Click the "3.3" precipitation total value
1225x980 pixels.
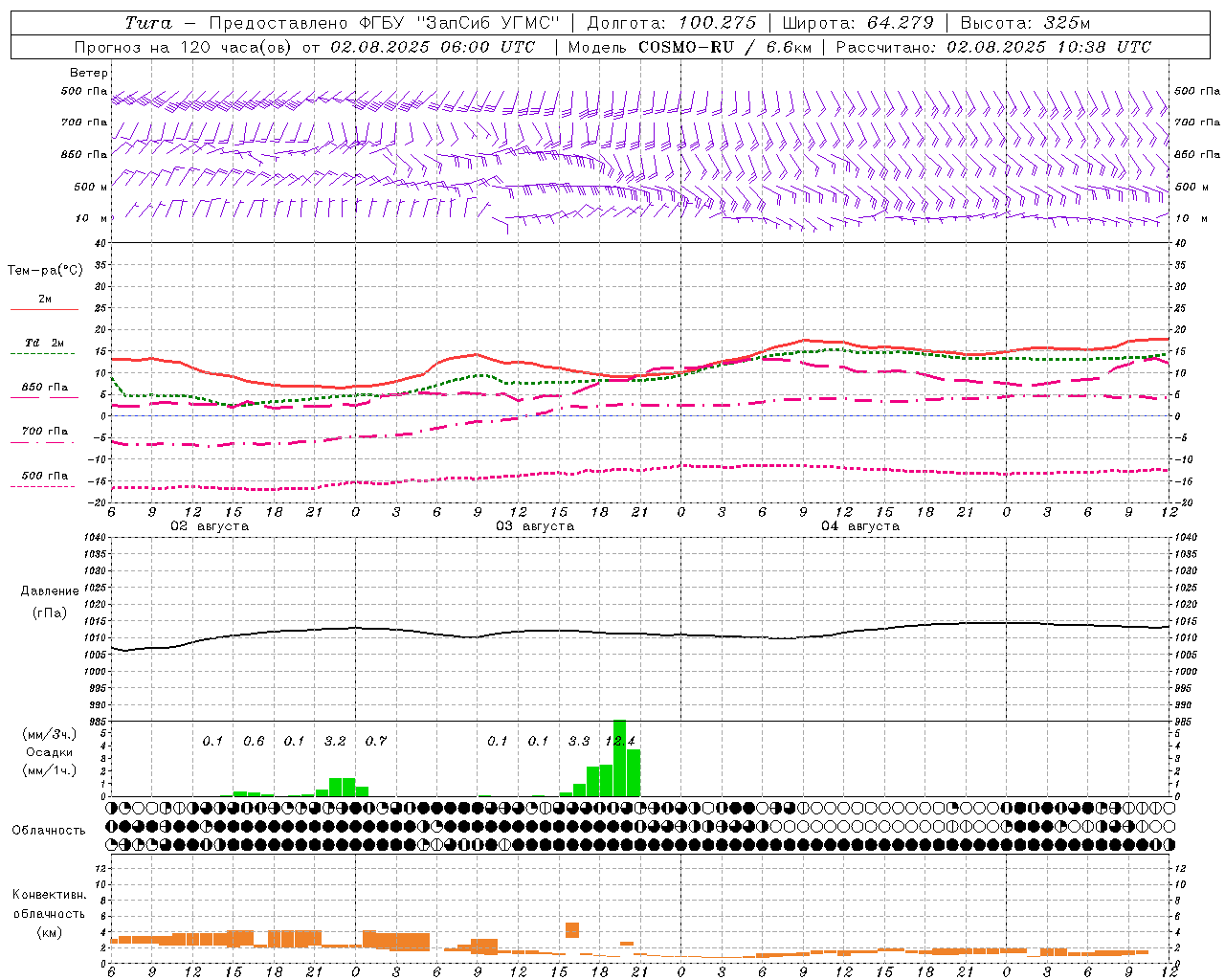[x=579, y=742]
